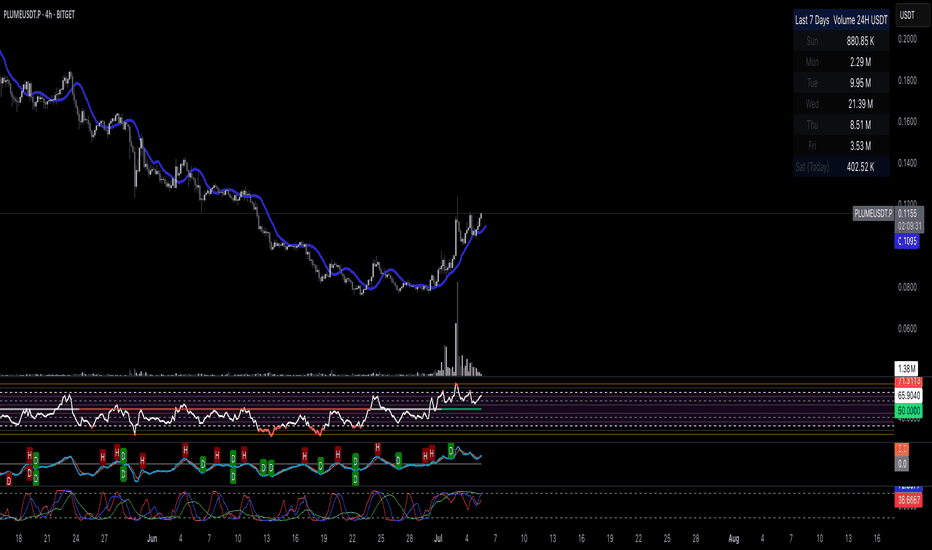
Task: Click the Volume 24H USDT column header
Action: point(860,20)
